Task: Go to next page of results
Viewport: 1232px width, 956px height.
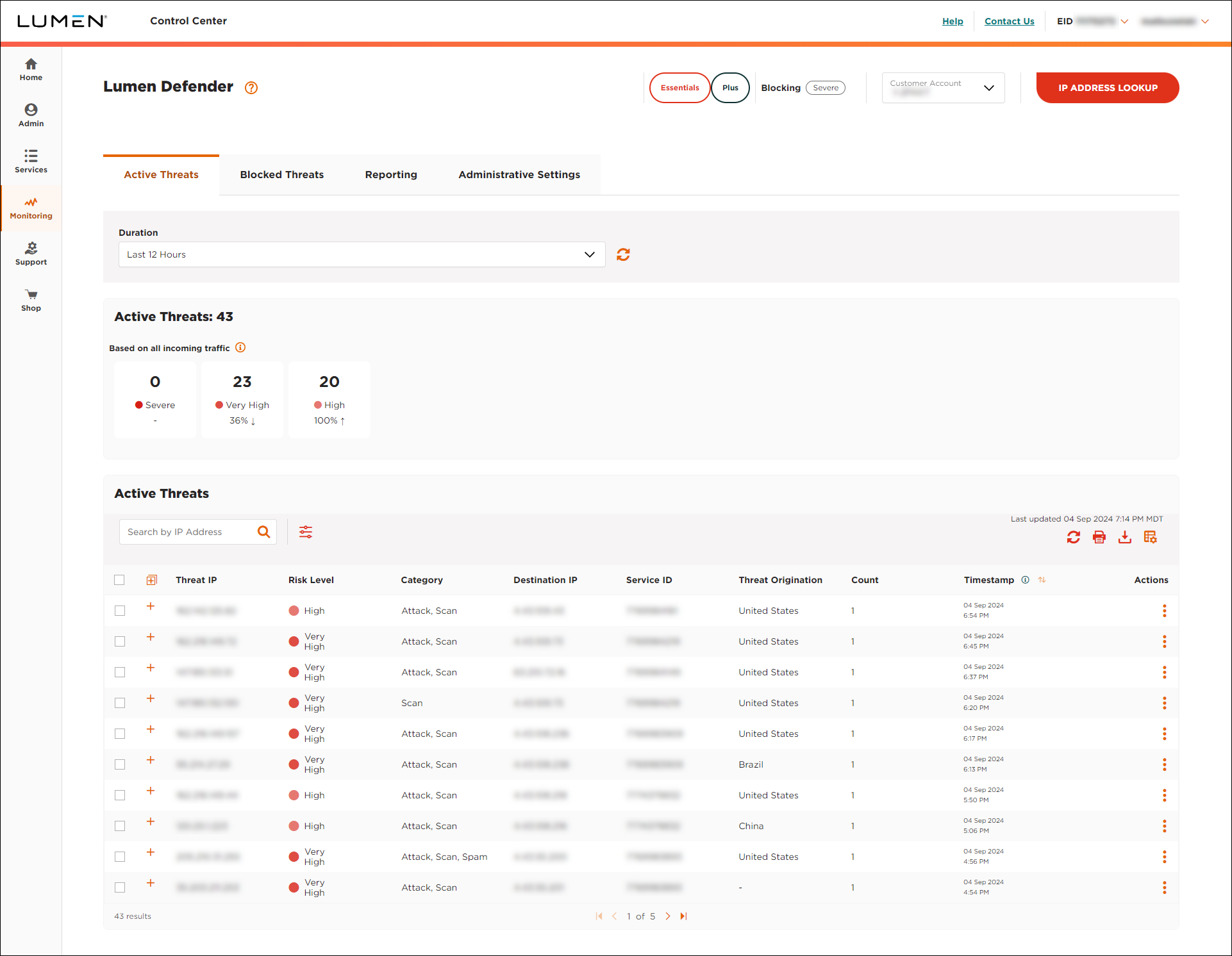Action: coord(668,916)
